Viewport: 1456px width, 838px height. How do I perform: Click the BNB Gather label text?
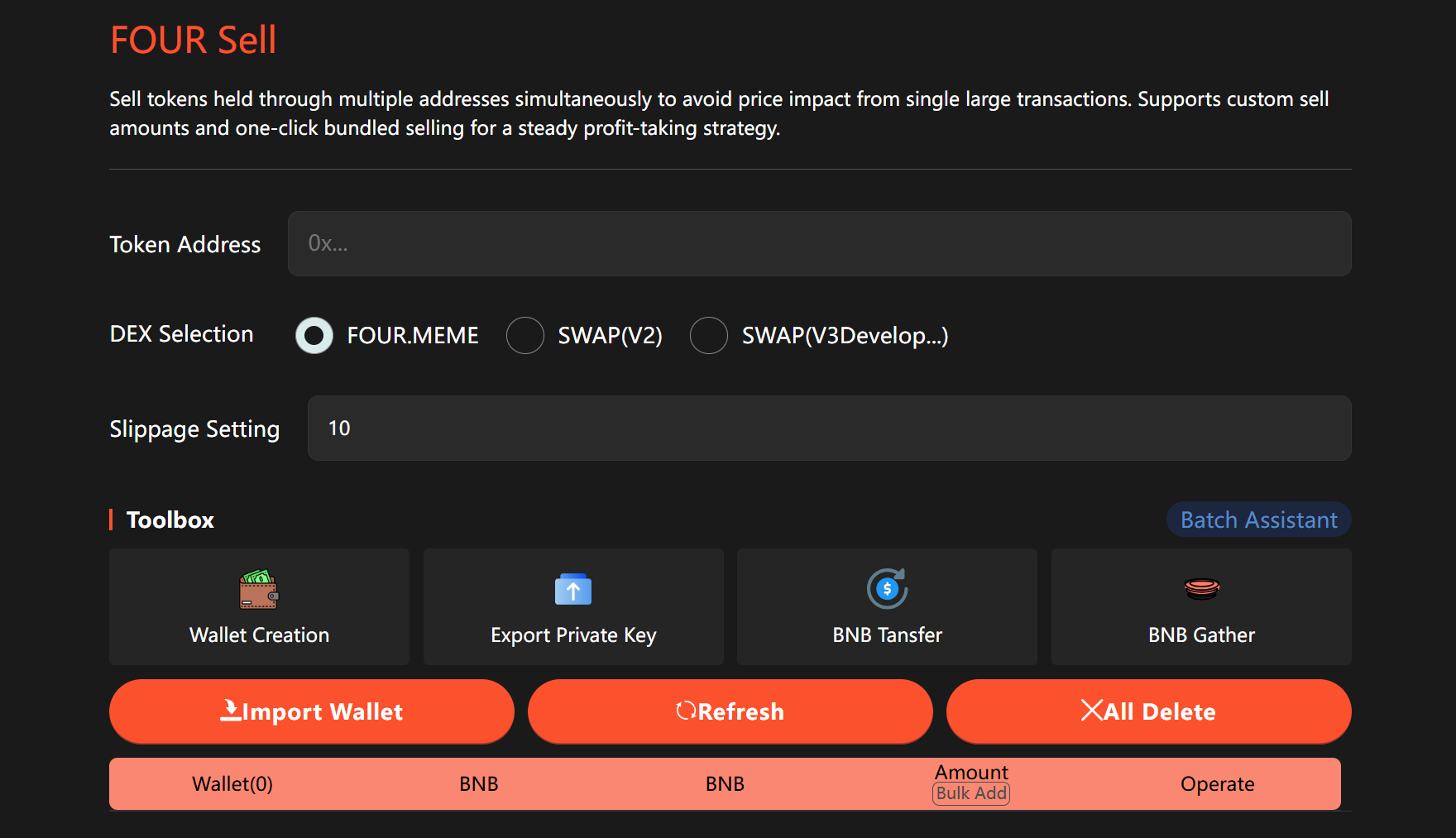[x=1201, y=635]
